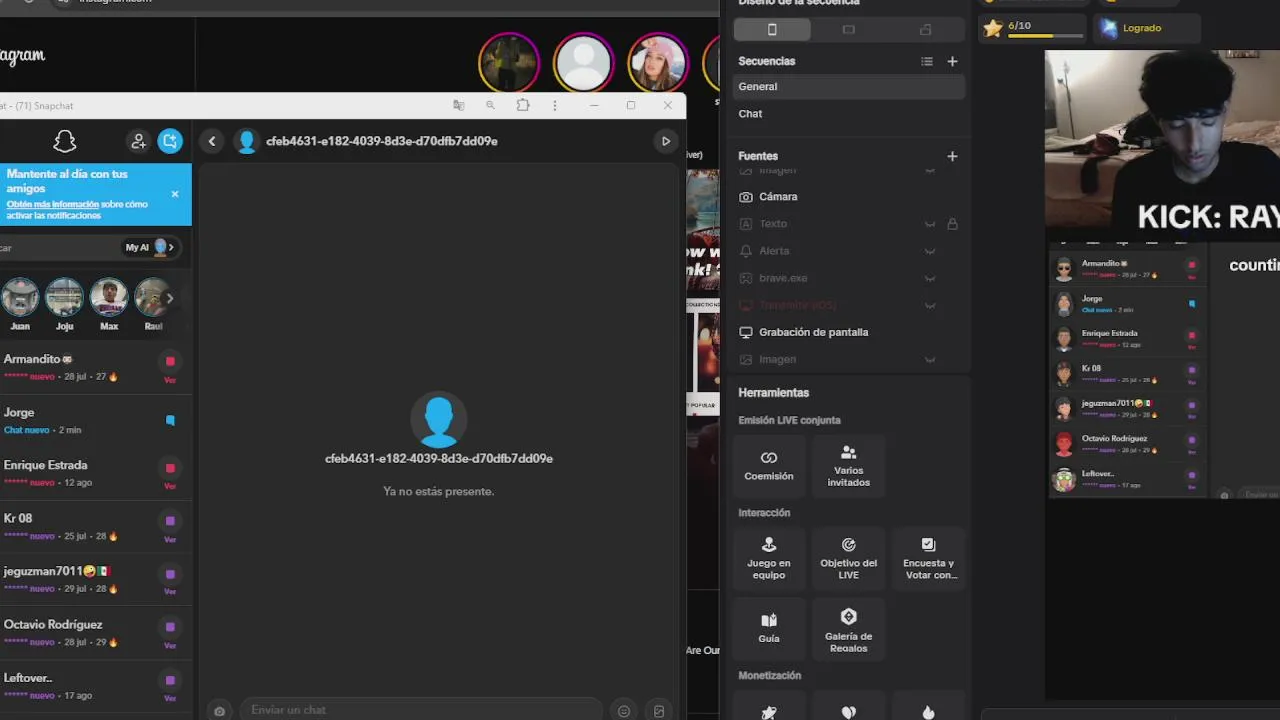
Task: Toggle visibility of the Alerta source
Action: point(930,251)
